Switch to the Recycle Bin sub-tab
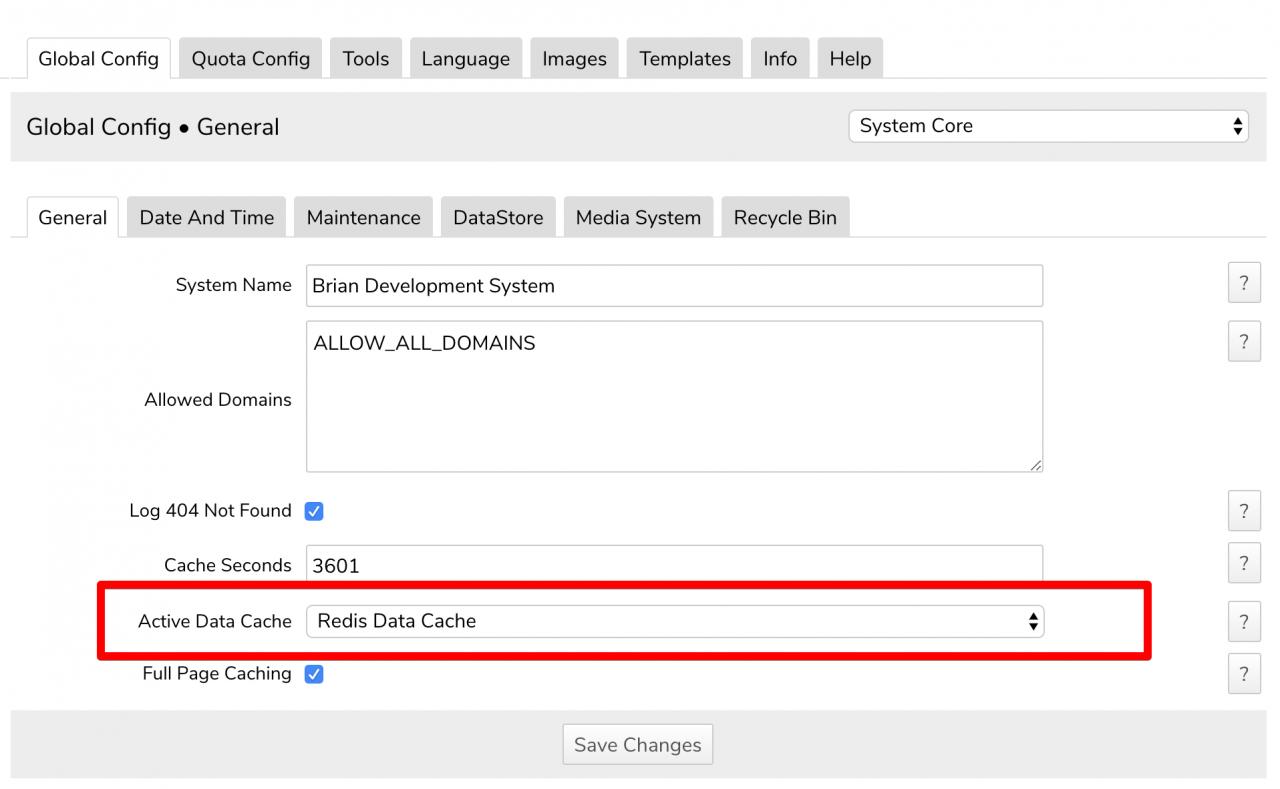Image resolution: width=1280 pixels, height=789 pixels. (x=785, y=218)
